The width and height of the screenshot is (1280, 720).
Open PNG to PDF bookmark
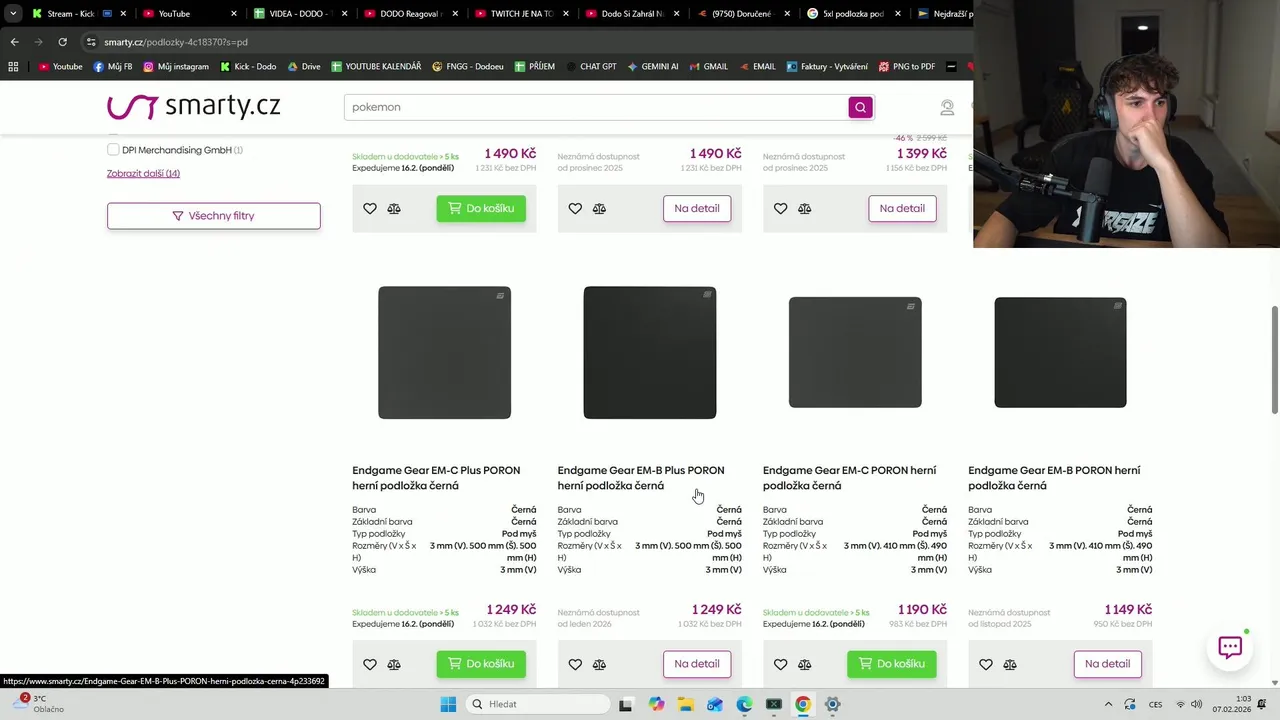[906, 67]
